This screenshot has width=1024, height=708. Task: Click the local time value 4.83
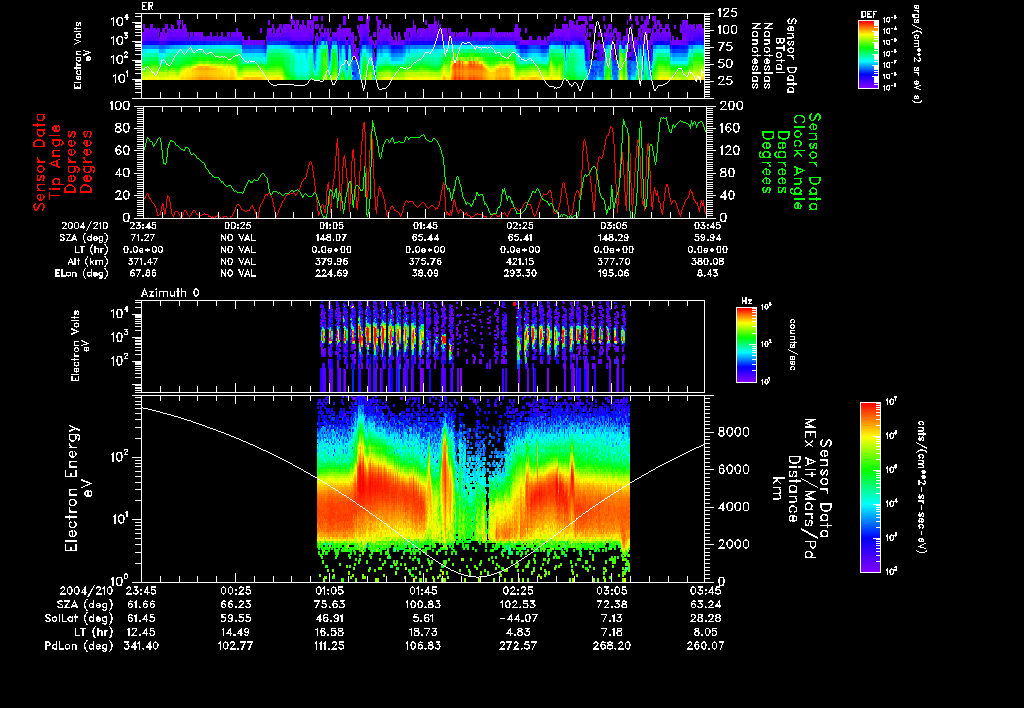[x=517, y=632]
